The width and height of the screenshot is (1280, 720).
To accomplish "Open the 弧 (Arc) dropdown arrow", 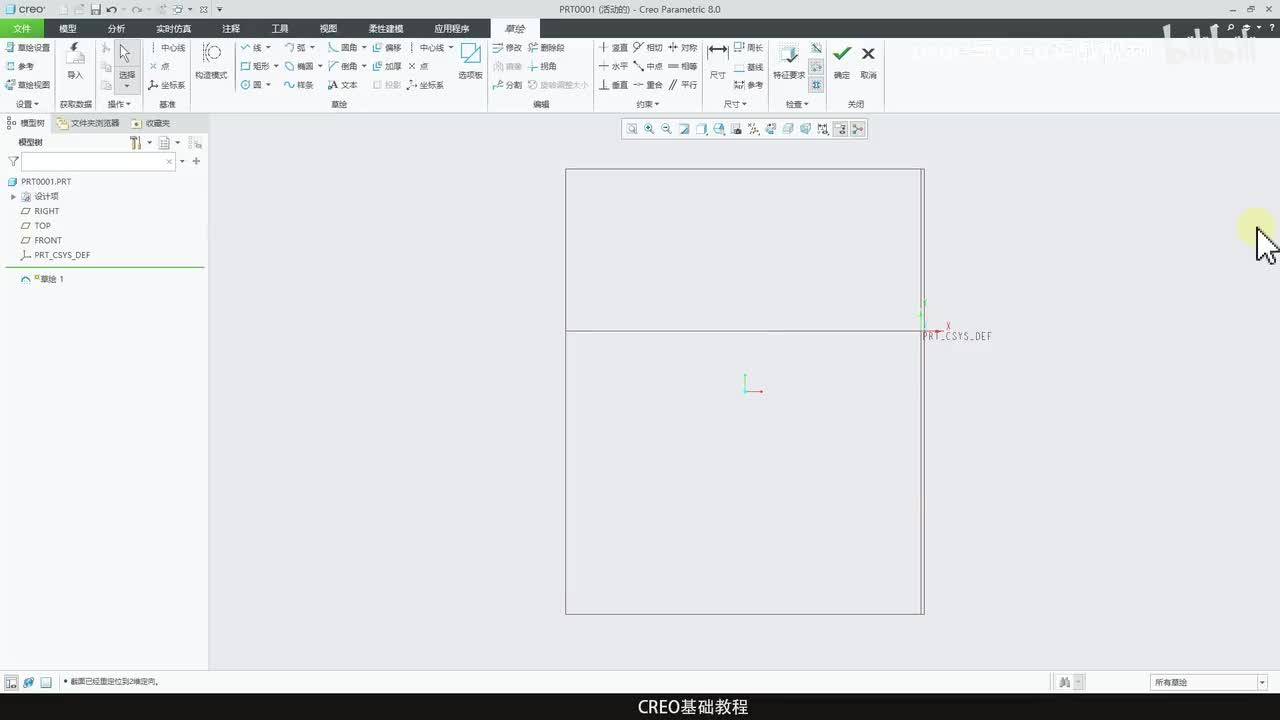I will click(x=312, y=47).
